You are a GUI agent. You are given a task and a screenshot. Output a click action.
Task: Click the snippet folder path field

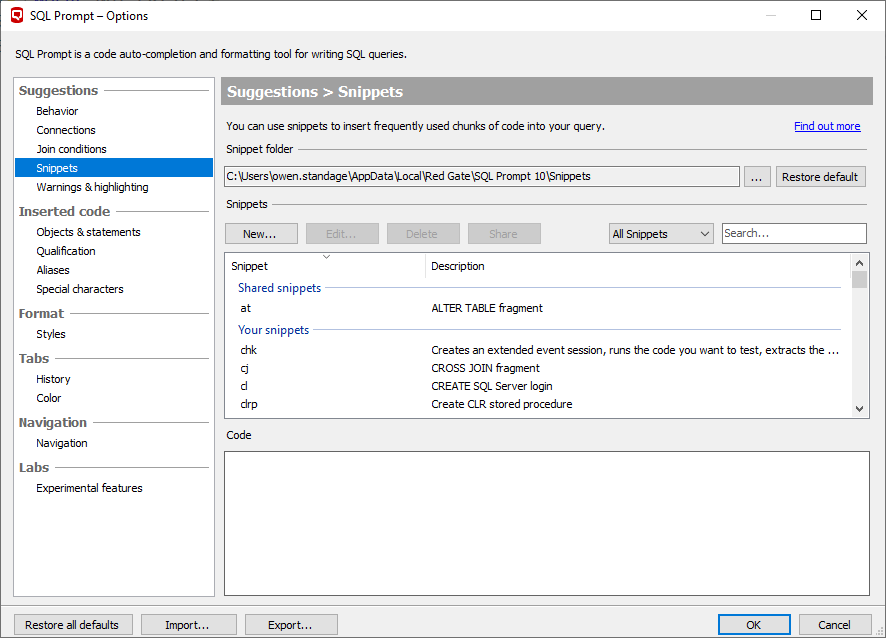pyautogui.click(x=481, y=176)
